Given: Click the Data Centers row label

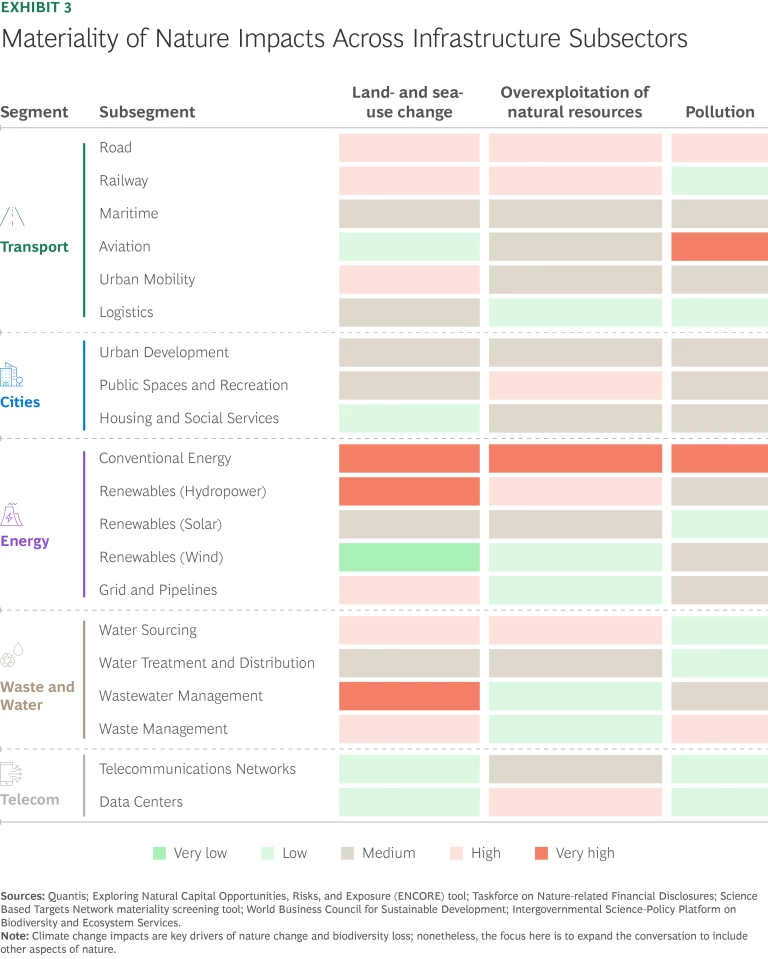Looking at the screenshot, I should coord(141,802).
